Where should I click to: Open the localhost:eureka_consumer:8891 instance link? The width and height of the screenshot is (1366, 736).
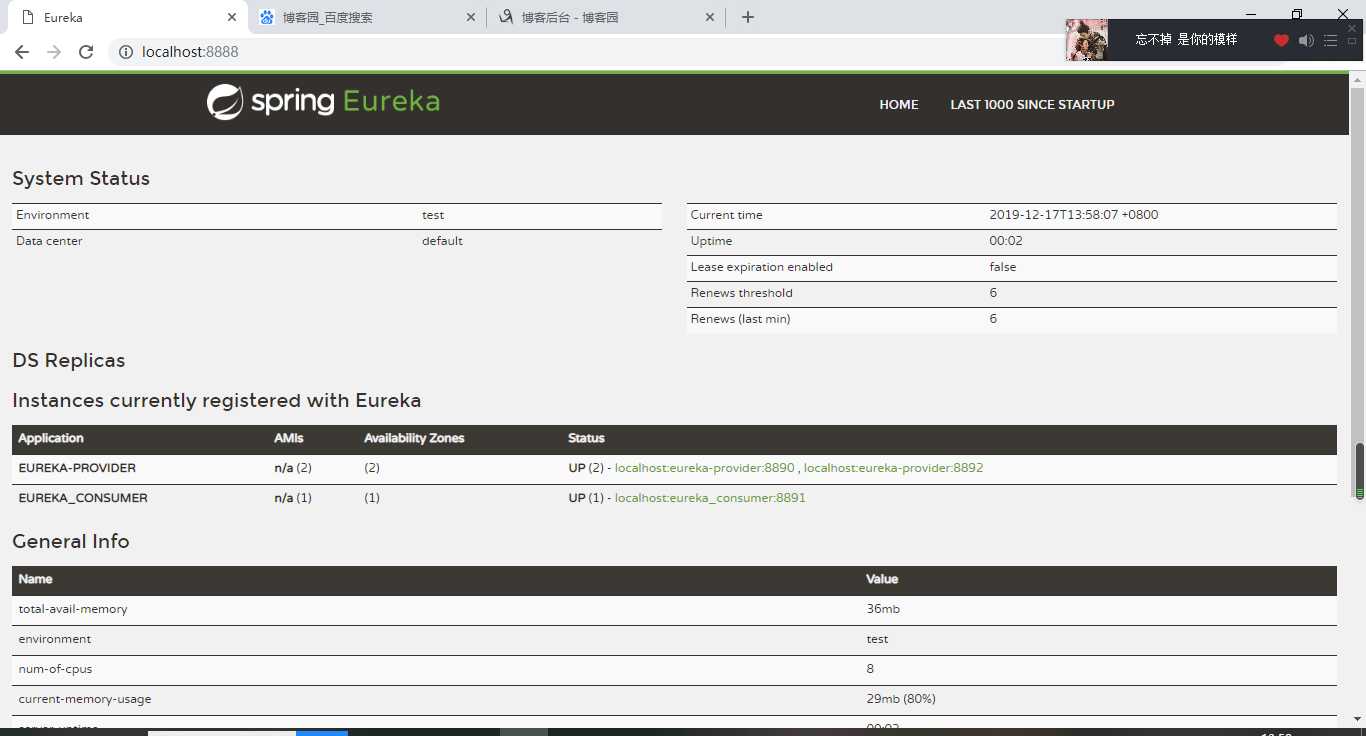pyautogui.click(x=710, y=498)
